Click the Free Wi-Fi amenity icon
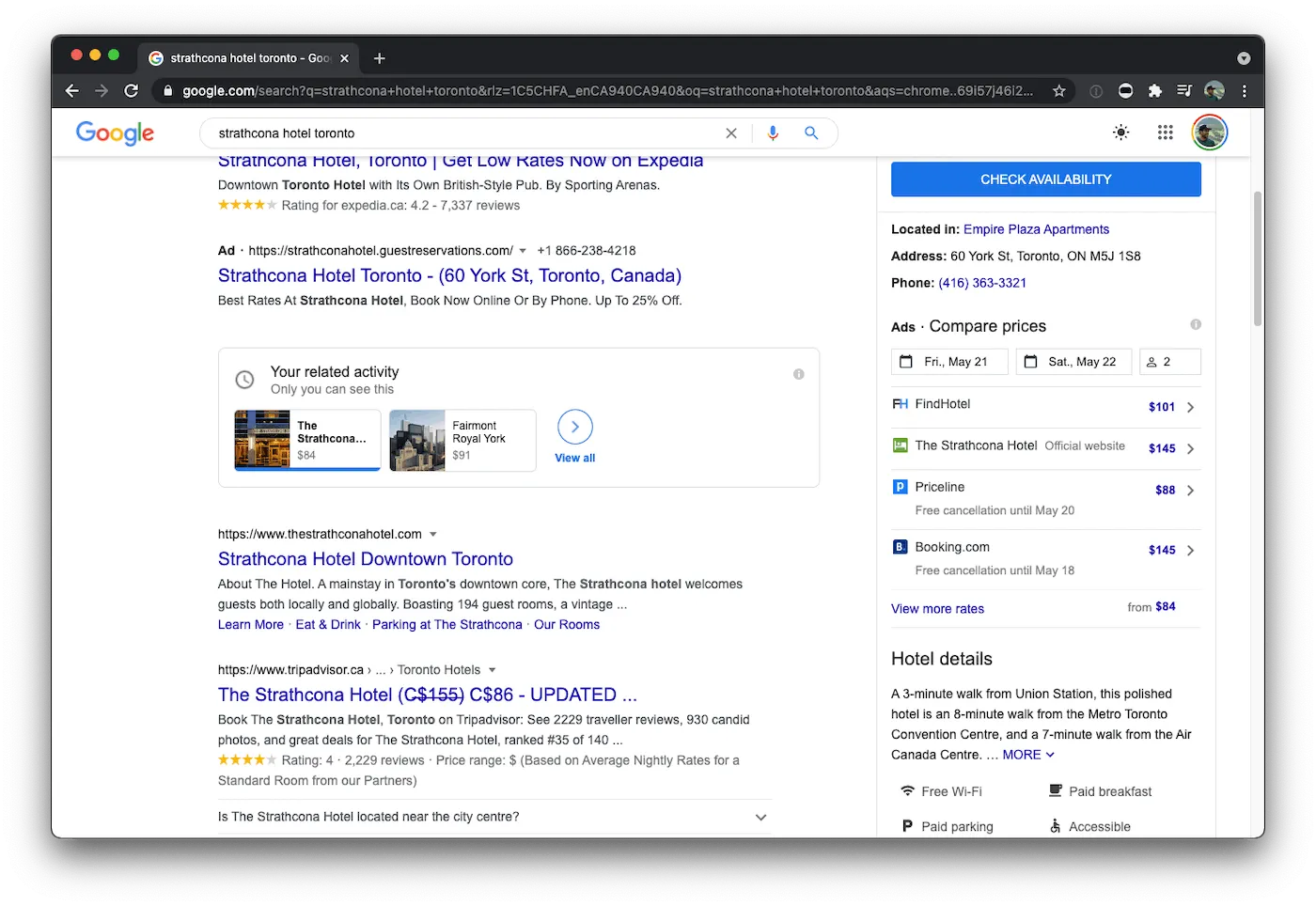This screenshot has width=1316, height=906. pyautogui.click(x=907, y=791)
